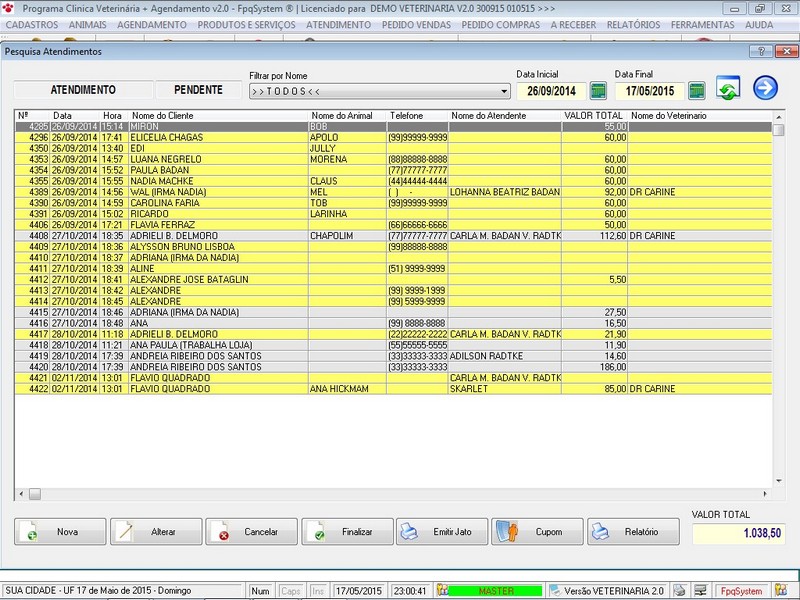Image resolution: width=800 pixels, height=600 pixels.
Task: Open the PEDIDO COMPRAS menu
Action: 501,24
